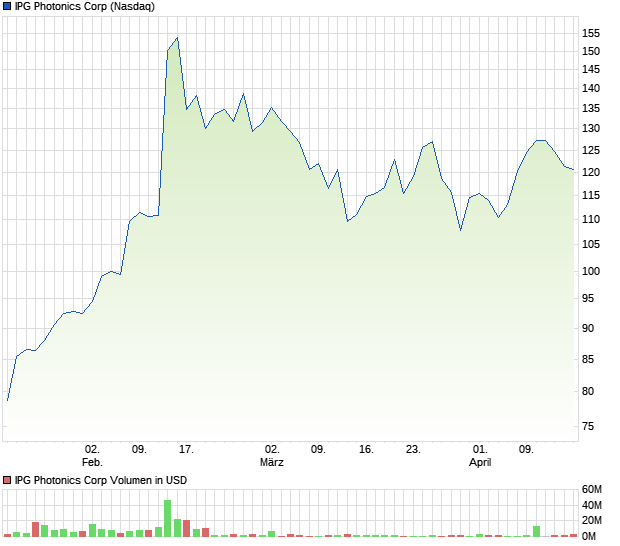Click the '02.' date label above März
The height and width of the screenshot is (546, 620).
[x=272, y=450]
